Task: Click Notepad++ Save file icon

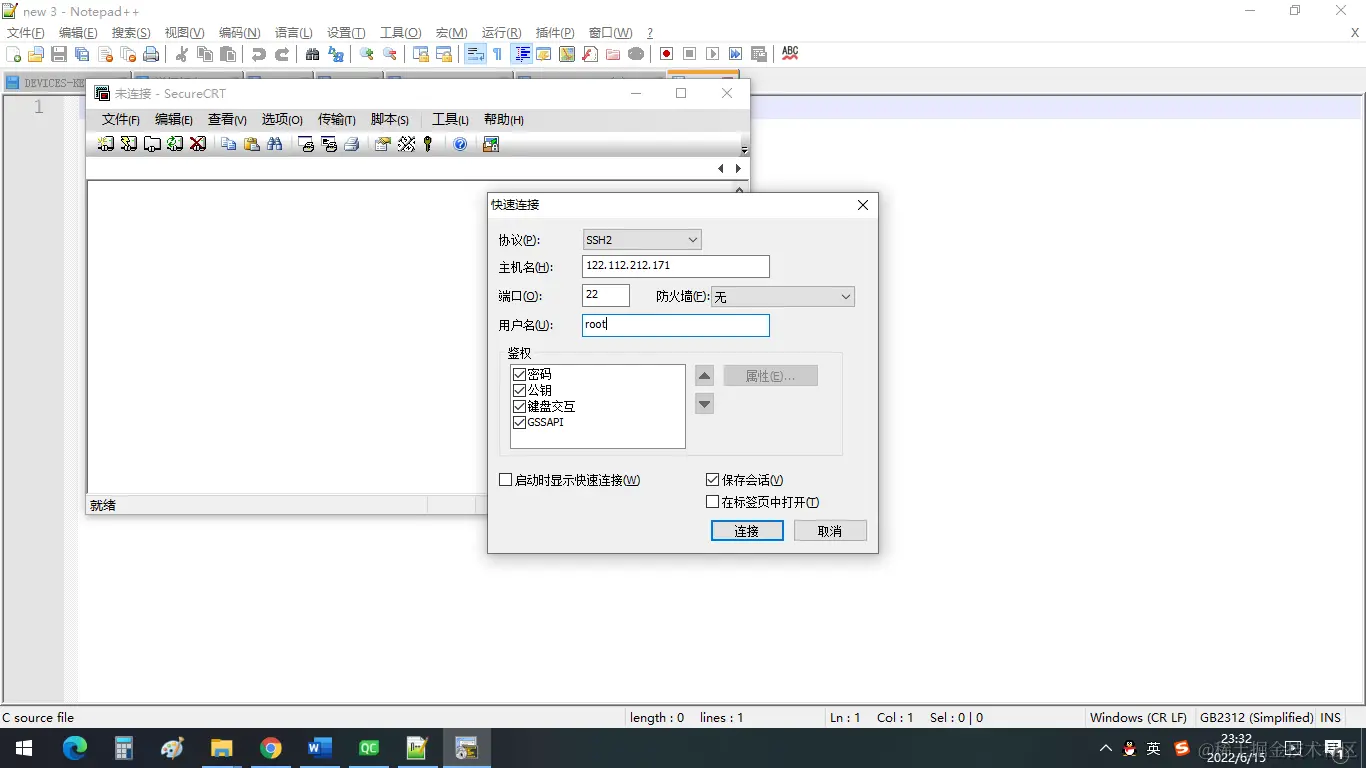Action: [x=59, y=54]
